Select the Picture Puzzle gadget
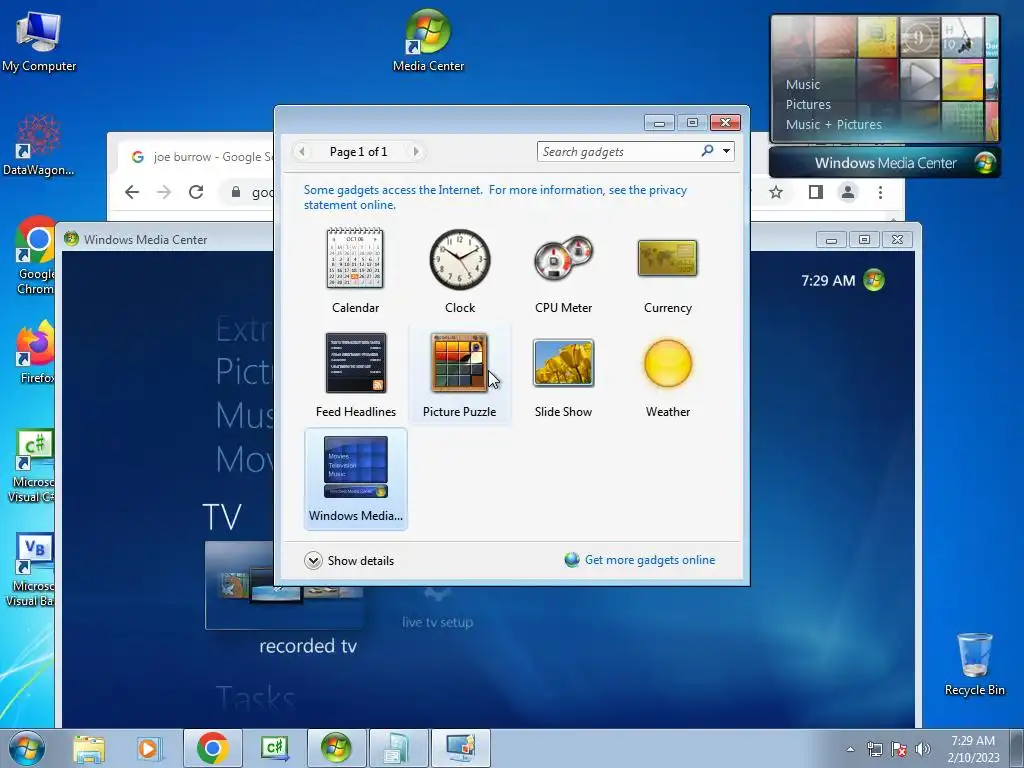 pos(460,375)
